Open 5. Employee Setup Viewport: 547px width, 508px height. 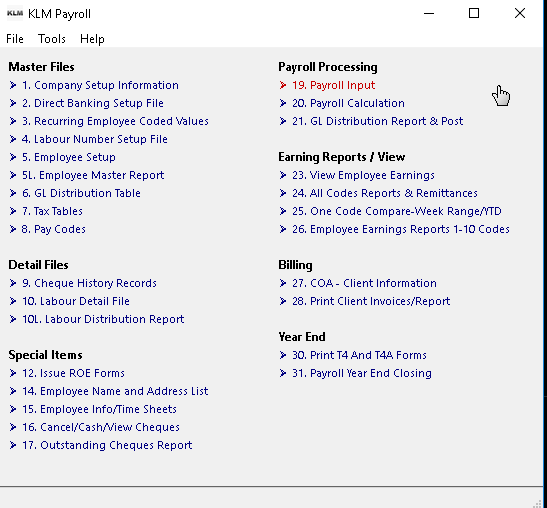pos(69,157)
